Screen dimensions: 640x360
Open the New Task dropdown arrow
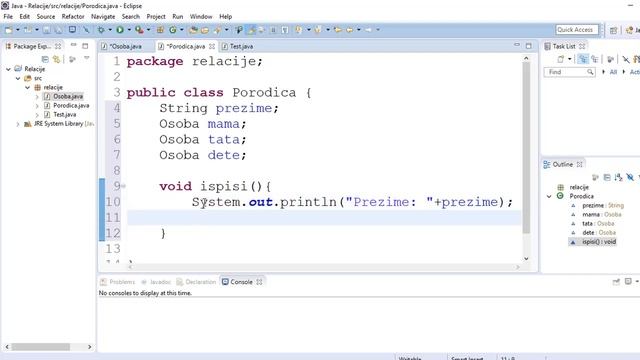(570, 59)
